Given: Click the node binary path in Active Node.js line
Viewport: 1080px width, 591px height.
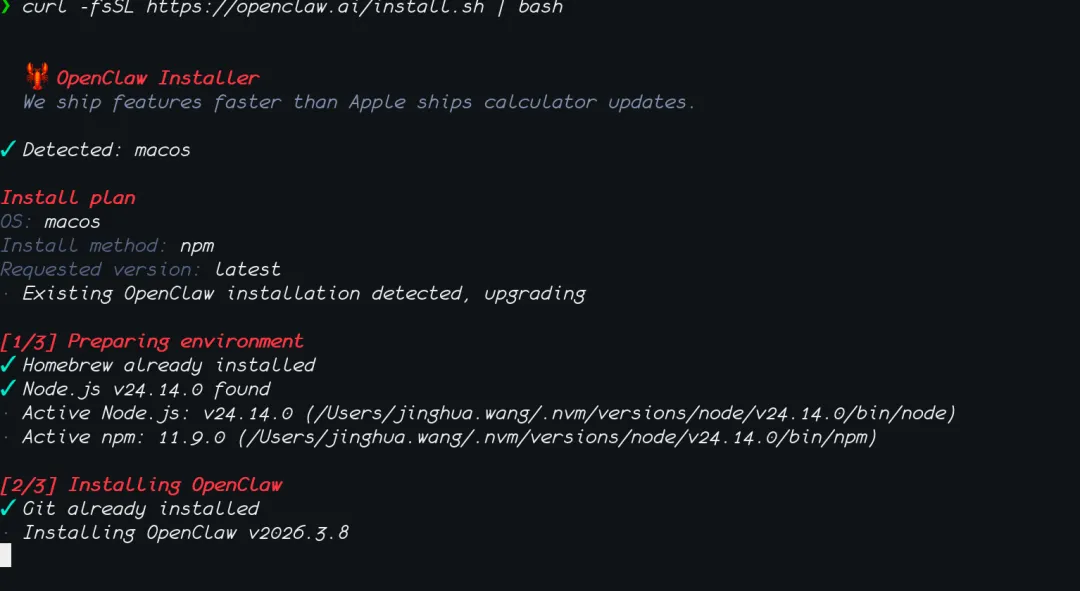Looking at the screenshot, I should [x=631, y=413].
